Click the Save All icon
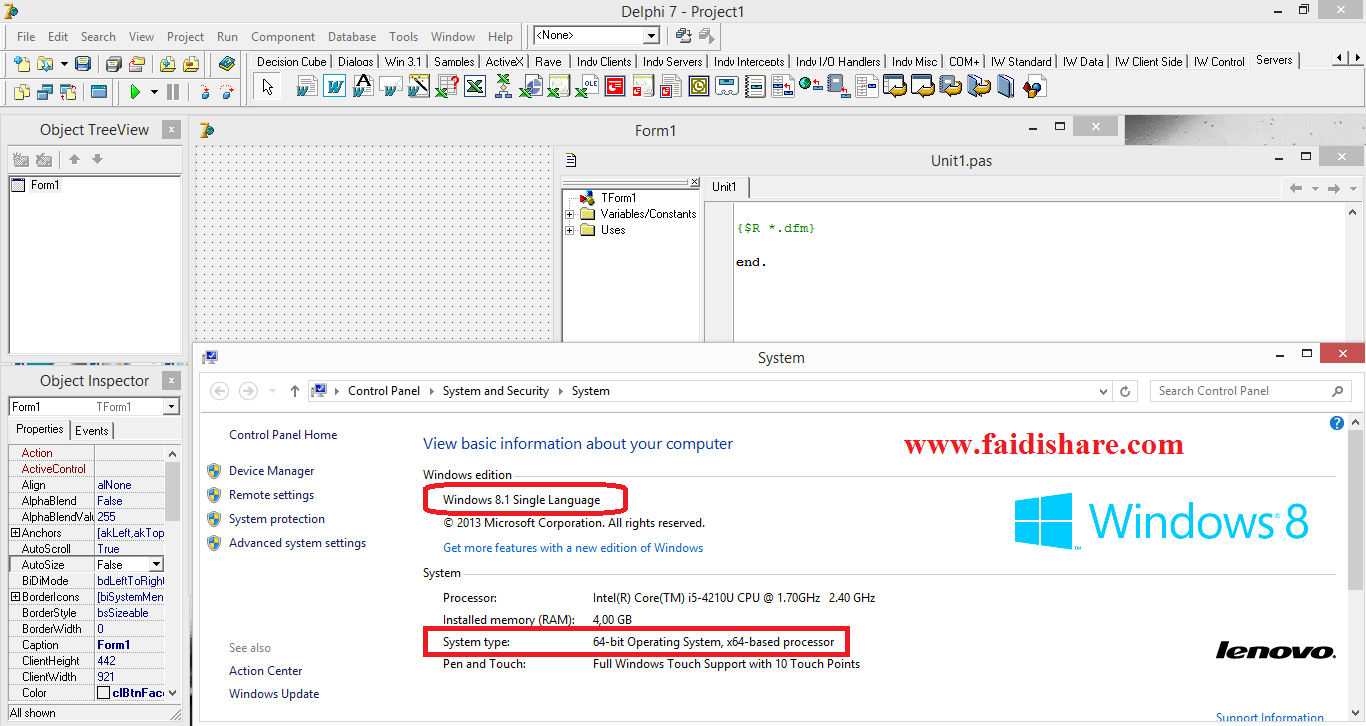Screen dimensions: 1366x726 tap(114, 64)
